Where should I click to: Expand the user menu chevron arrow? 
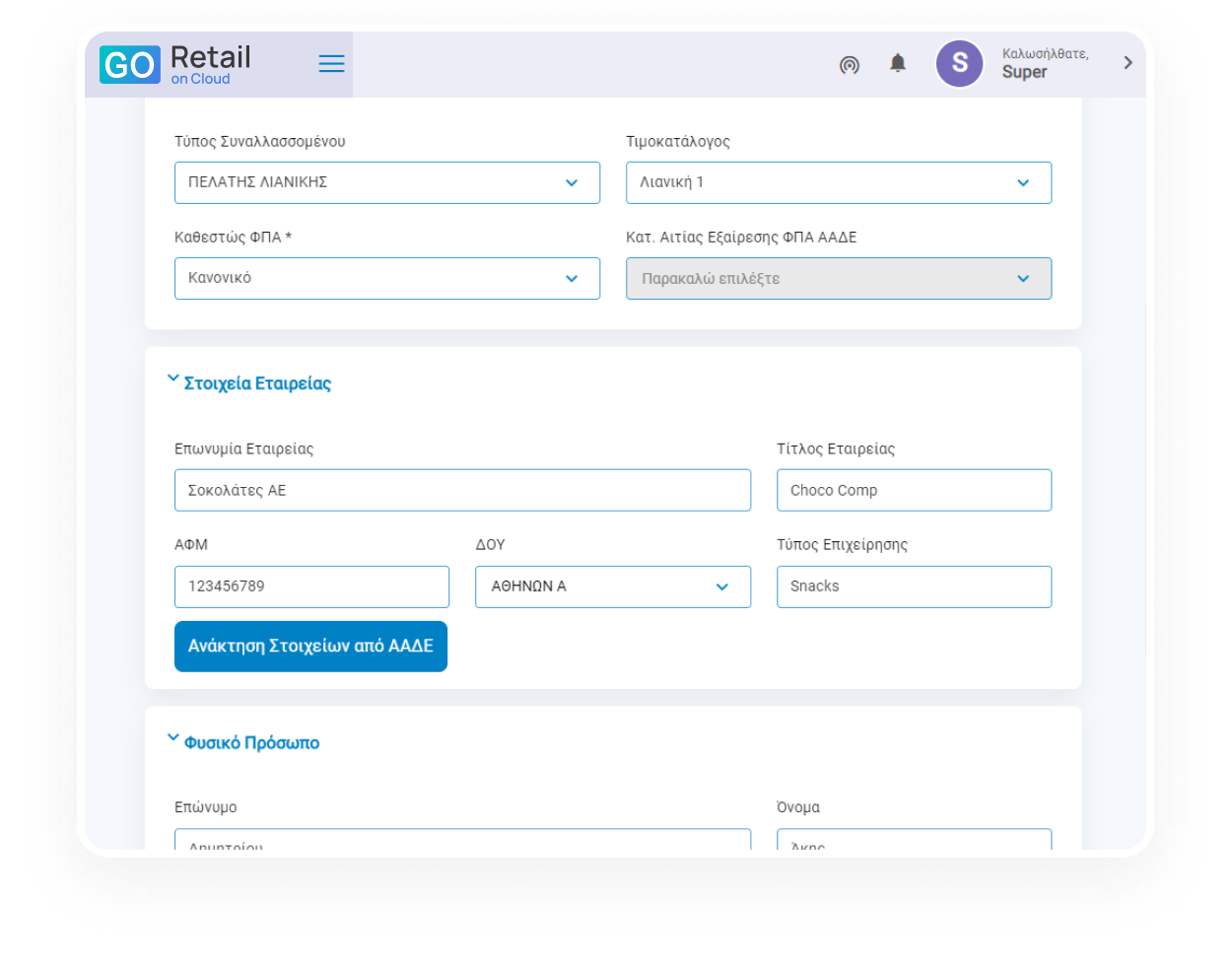tap(1128, 63)
